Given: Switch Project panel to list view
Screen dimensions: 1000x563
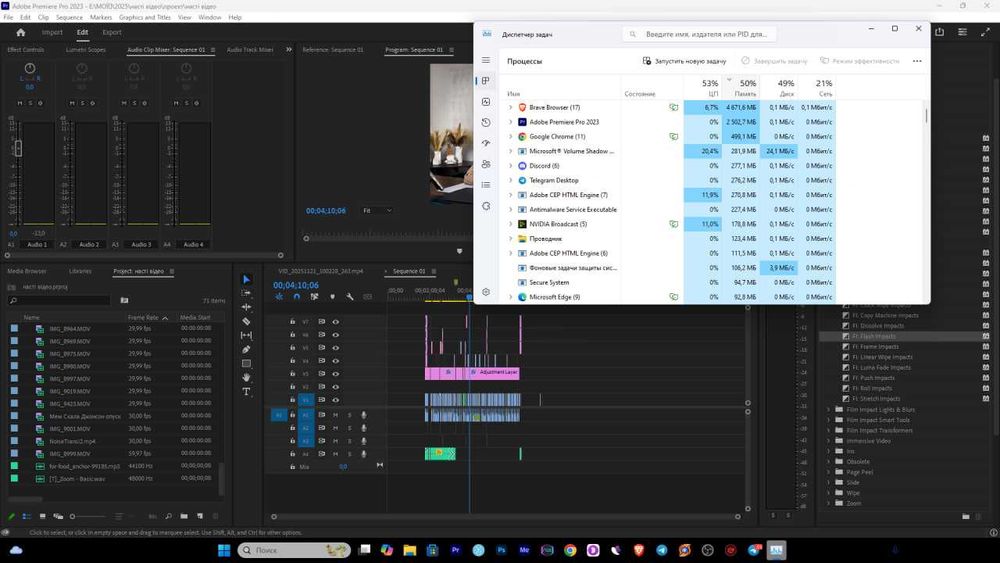Looking at the screenshot, I should click(x=27, y=516).
